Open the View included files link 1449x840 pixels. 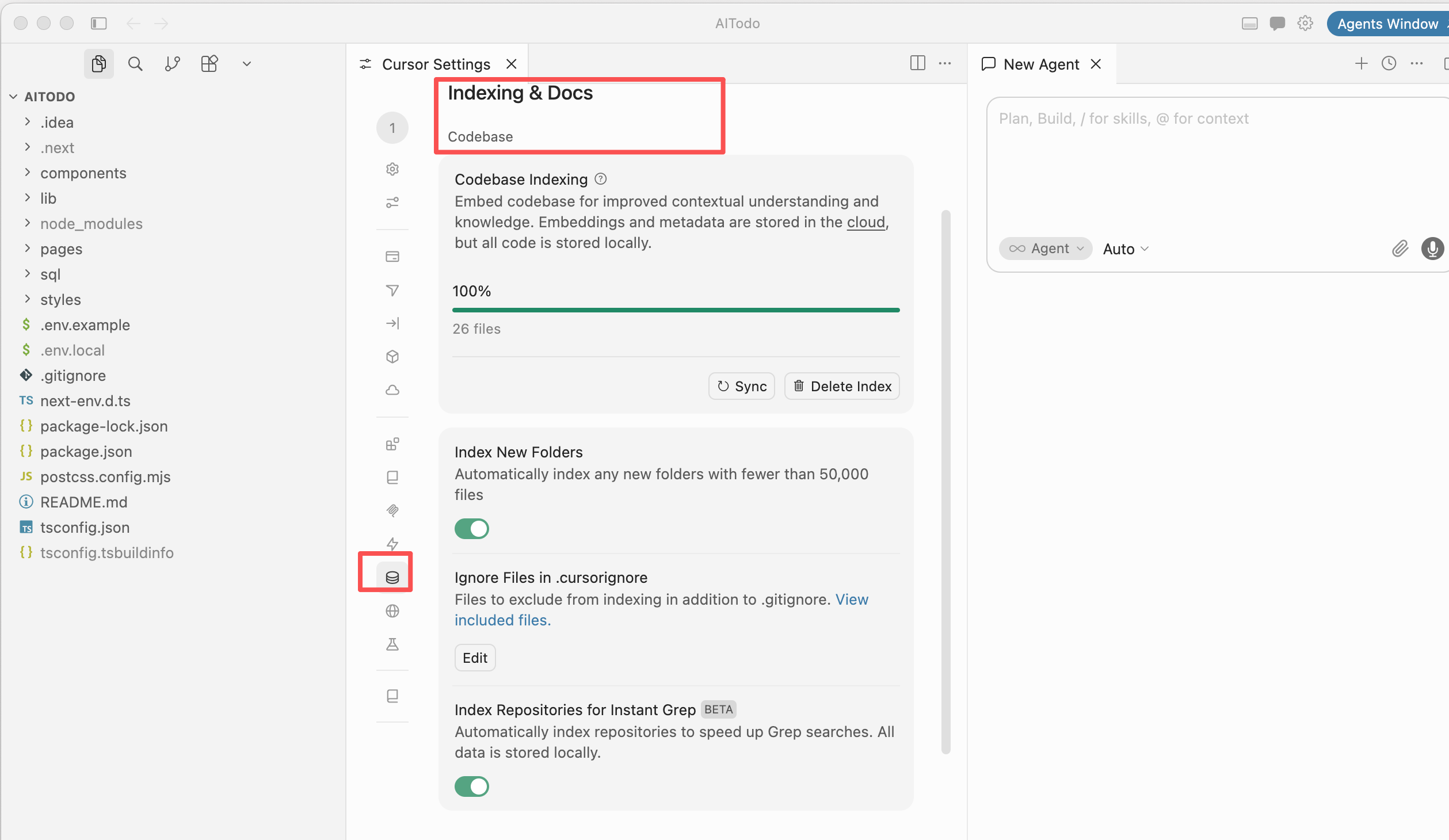point(661,610)
